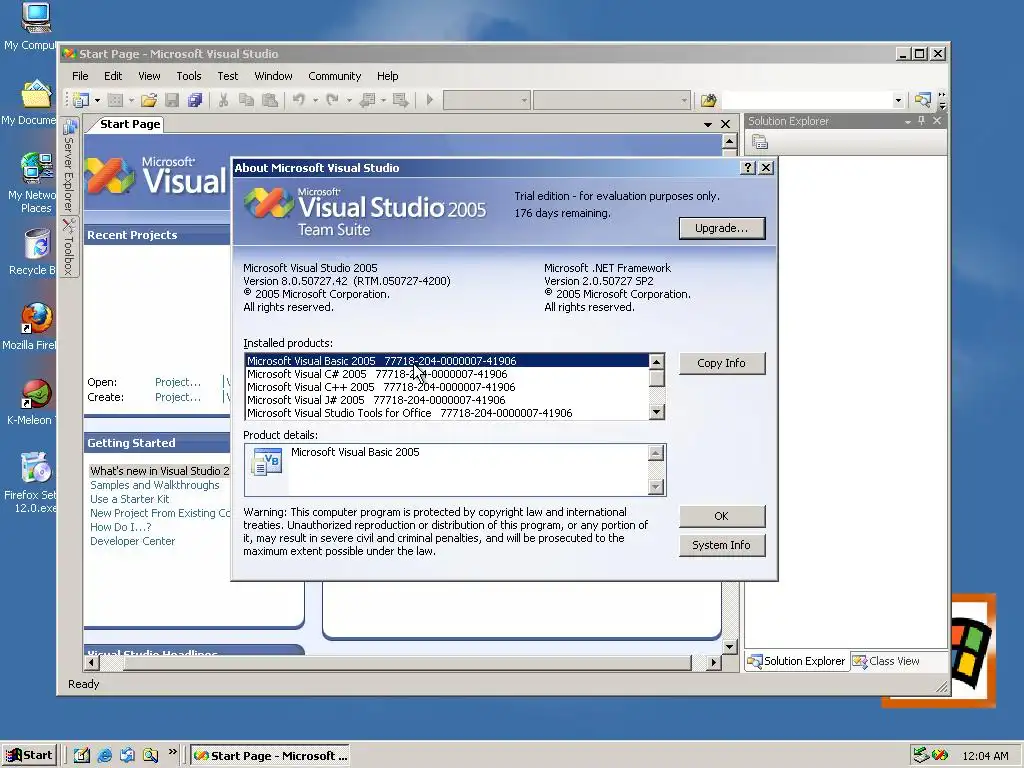1024x768 pixels.
Task: Select the Start Page tab
Action: pyautogui.click(x=129, y=124)
